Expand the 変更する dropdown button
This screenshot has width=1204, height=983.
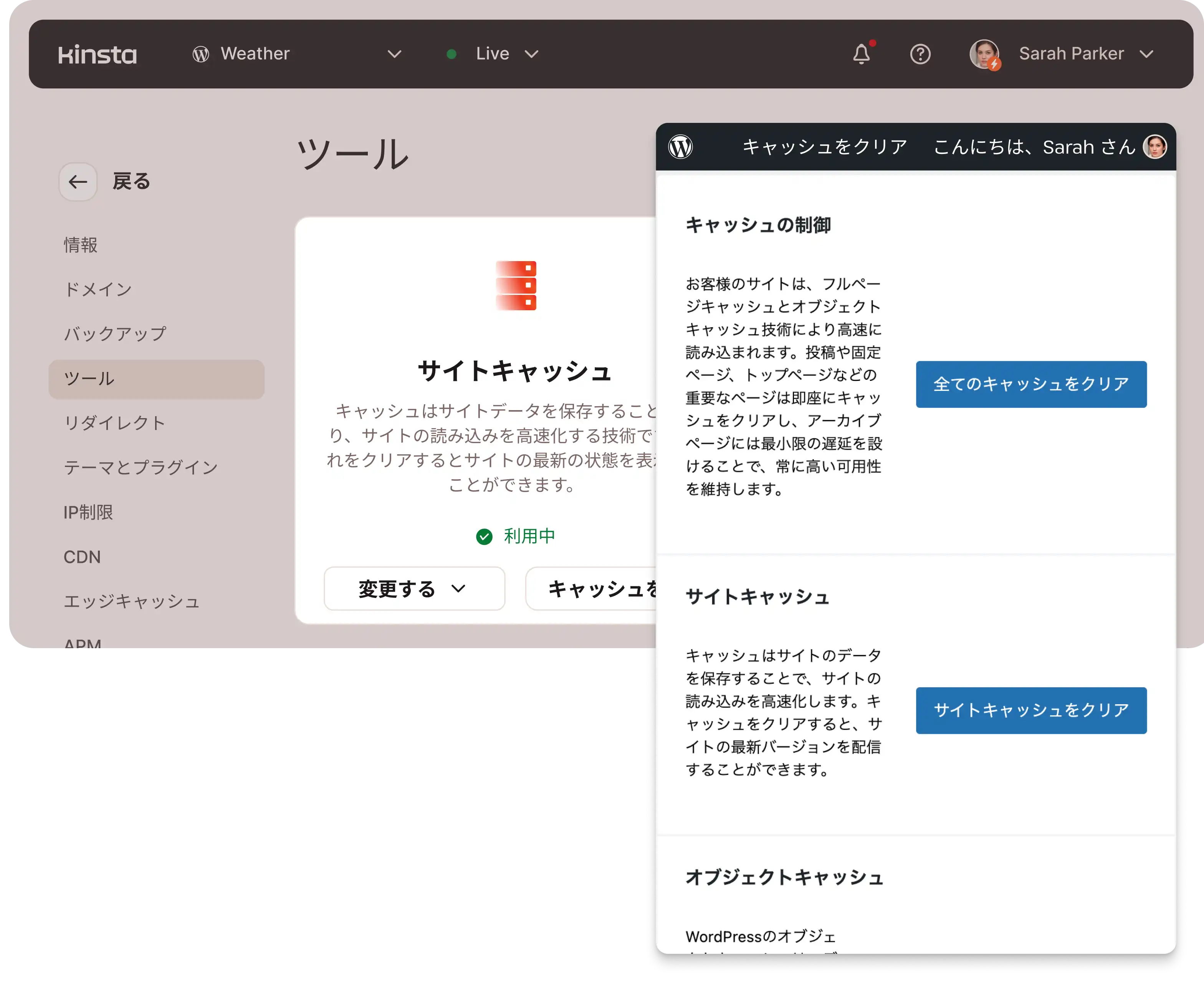(x=414, y=589)
